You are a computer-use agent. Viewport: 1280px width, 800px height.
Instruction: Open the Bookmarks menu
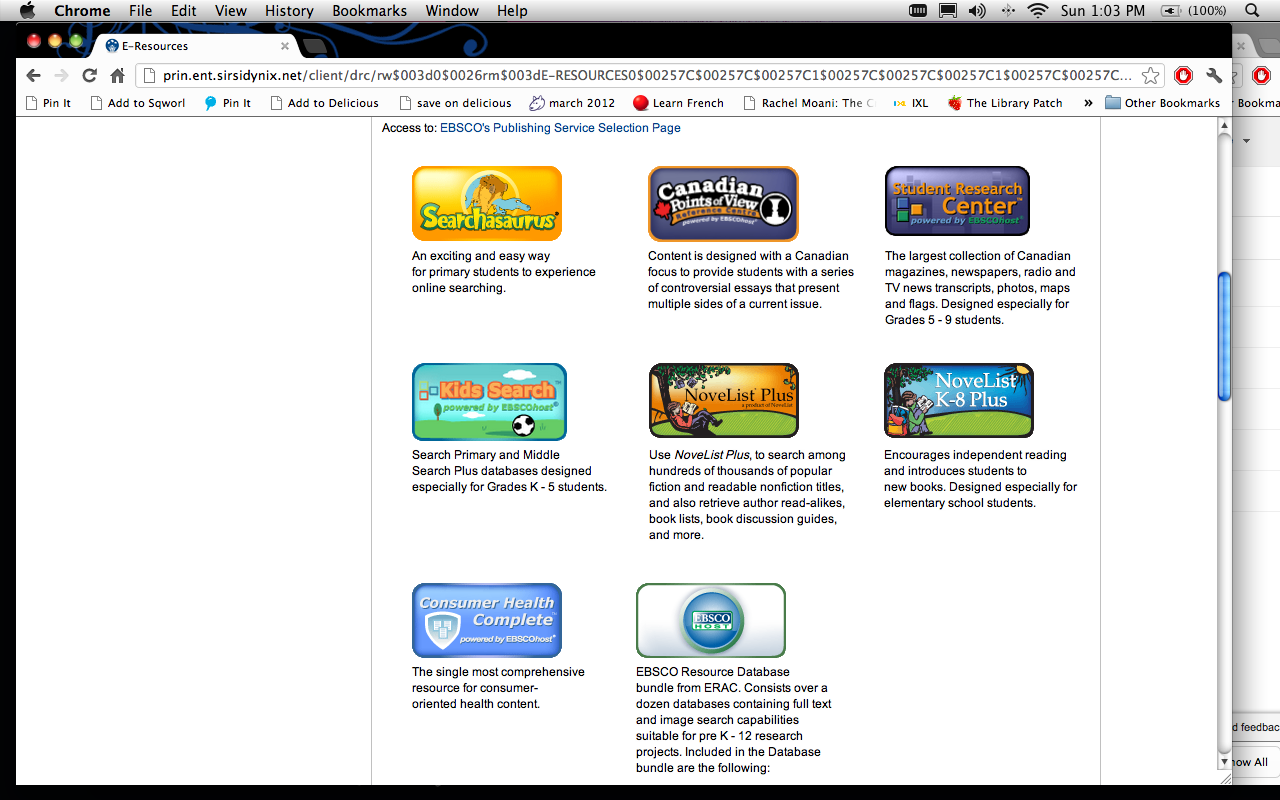point(369,11)
